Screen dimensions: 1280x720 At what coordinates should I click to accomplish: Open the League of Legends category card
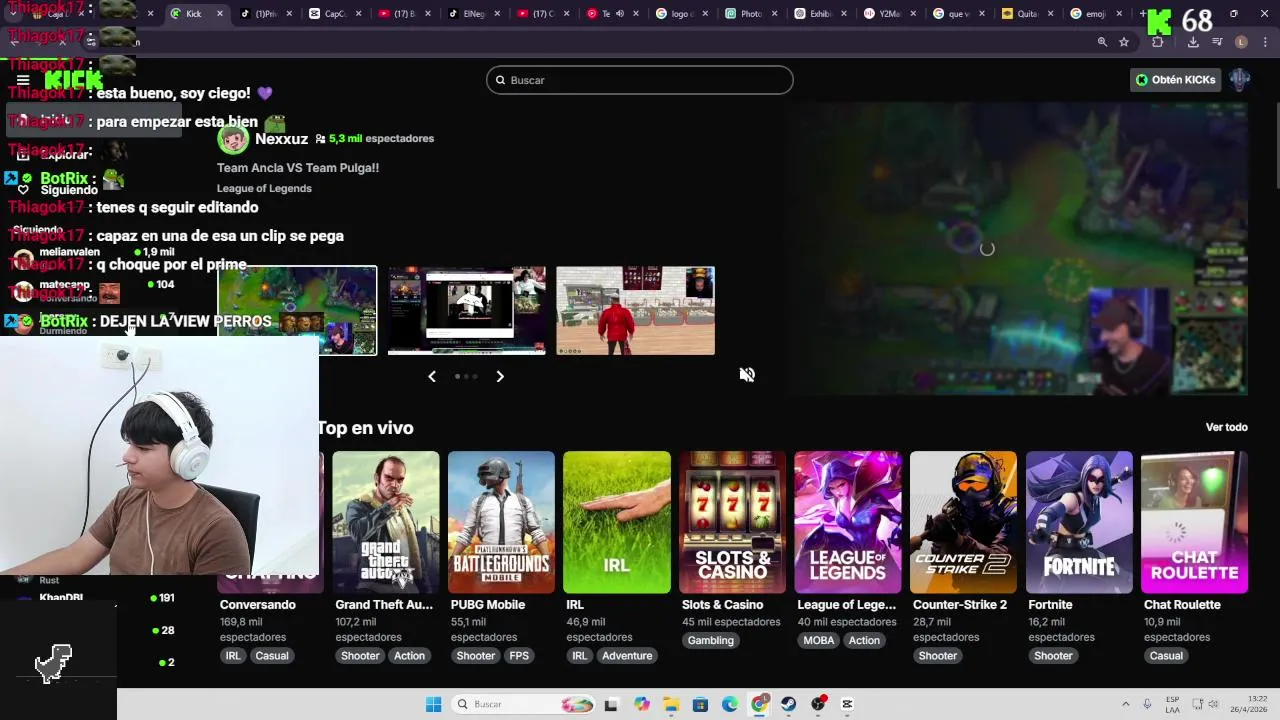coord(848,522)
